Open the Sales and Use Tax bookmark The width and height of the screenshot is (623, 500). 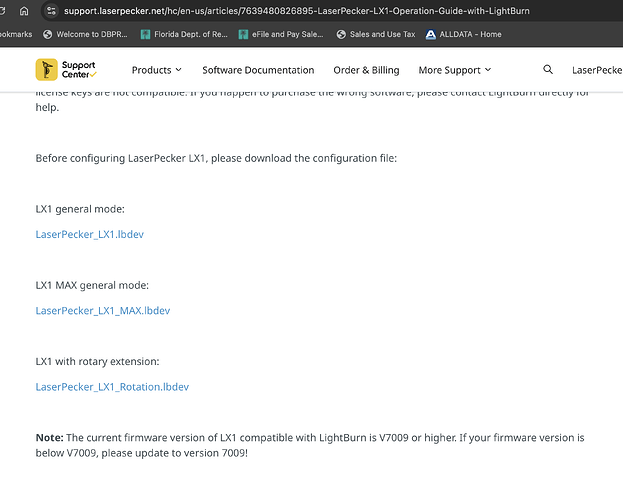[x=375, y=34]
